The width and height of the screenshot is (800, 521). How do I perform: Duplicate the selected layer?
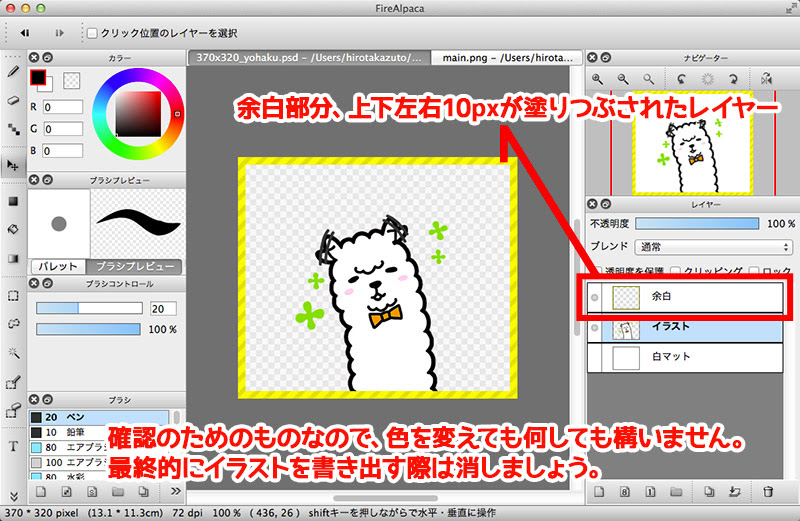click(709, 491)
